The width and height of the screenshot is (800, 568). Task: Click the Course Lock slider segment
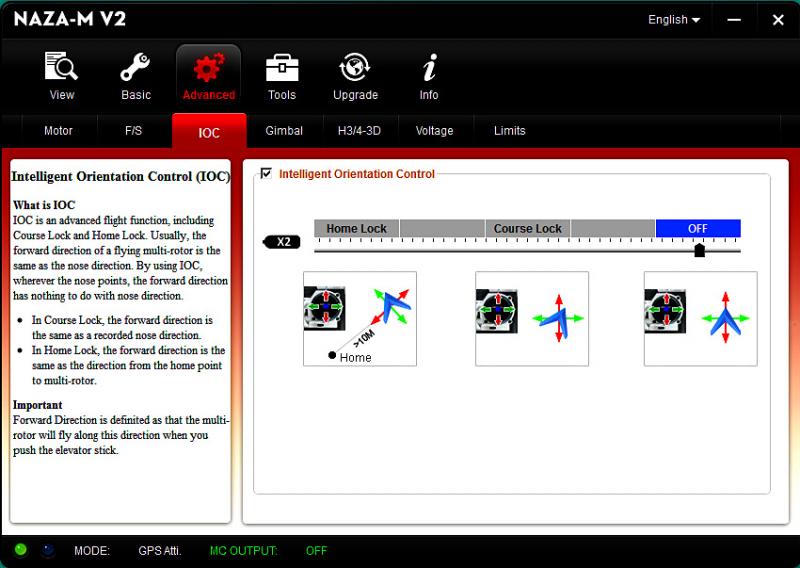click(x=528, y=229)
